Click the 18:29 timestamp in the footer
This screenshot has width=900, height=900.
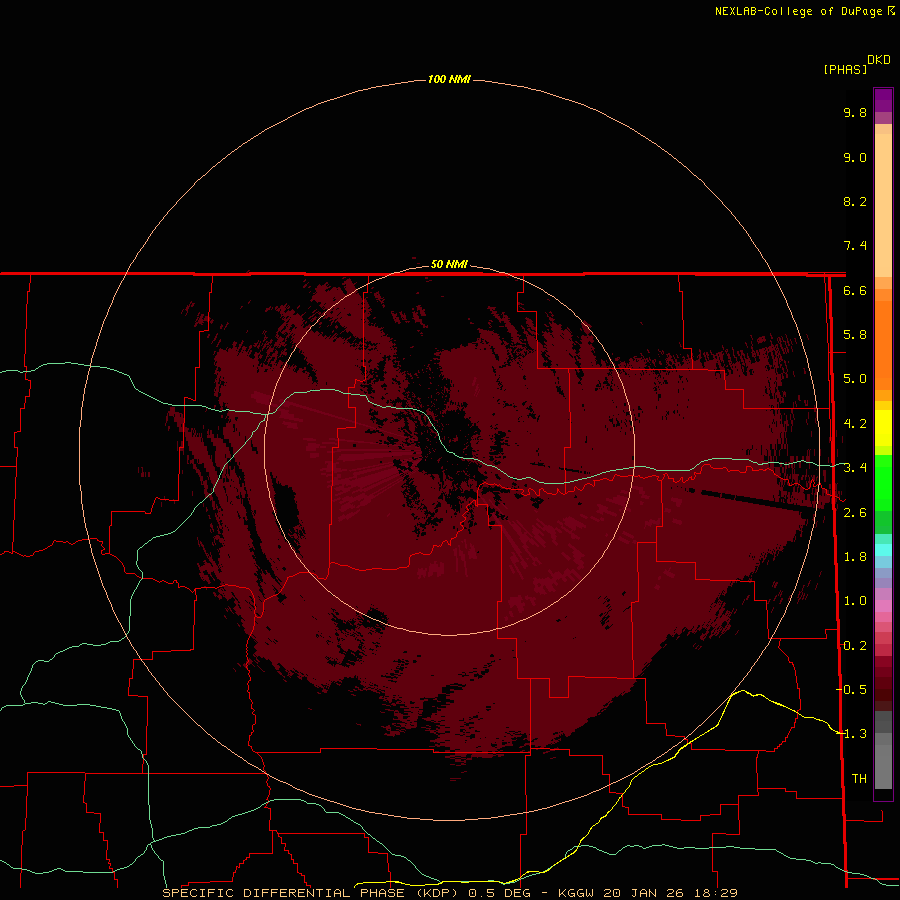click(714, 893)
